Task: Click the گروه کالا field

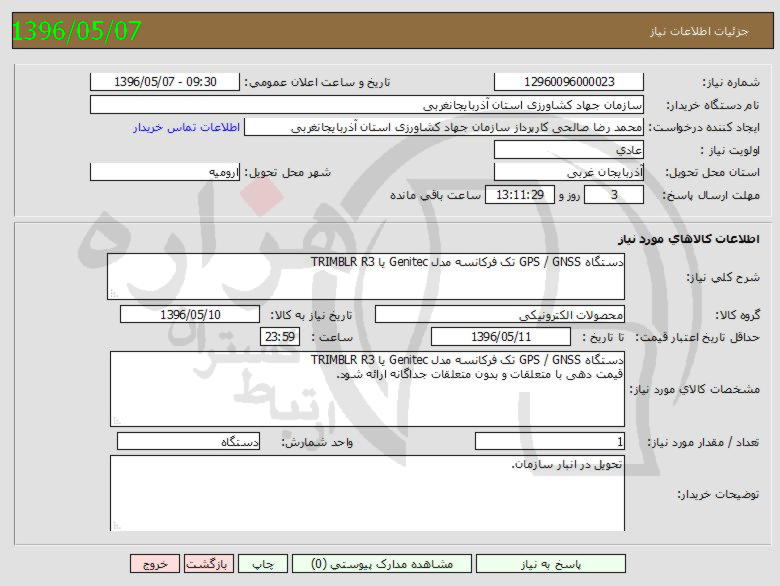Action: tap(499, 315)
